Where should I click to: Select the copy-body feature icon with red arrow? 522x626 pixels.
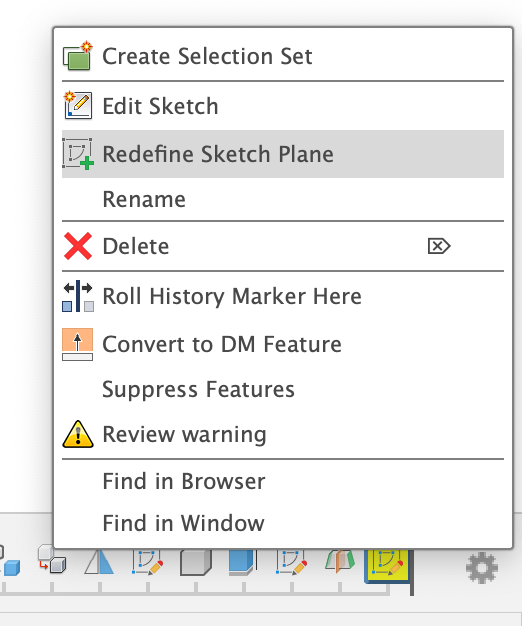tap(52, 560)
